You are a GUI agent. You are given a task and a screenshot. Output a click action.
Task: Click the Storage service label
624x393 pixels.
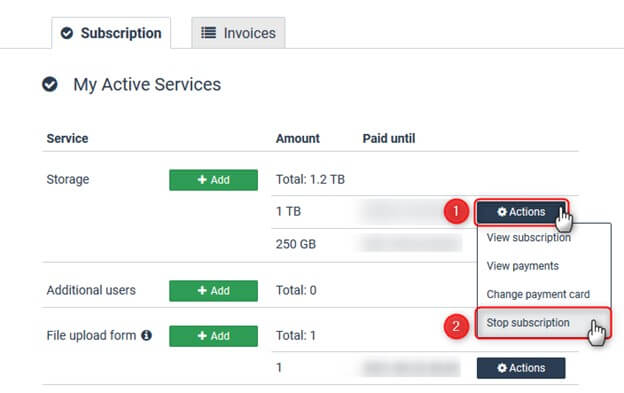(x=68, y=179)
